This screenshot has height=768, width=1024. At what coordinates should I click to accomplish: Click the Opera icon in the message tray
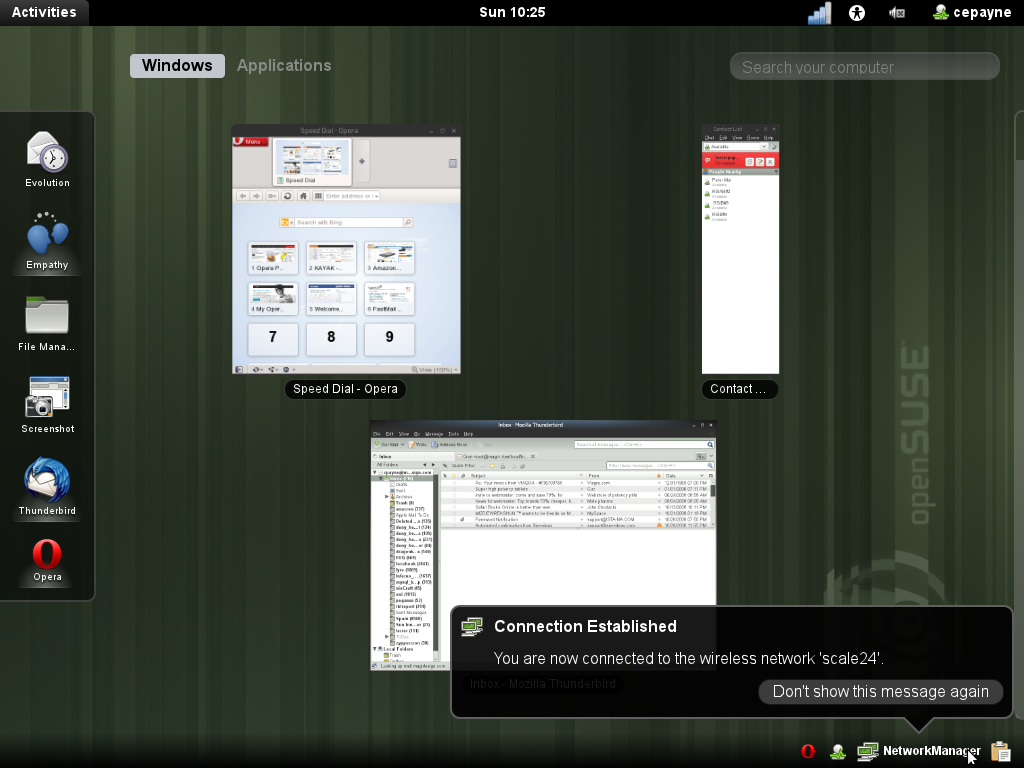coord(808,752)
